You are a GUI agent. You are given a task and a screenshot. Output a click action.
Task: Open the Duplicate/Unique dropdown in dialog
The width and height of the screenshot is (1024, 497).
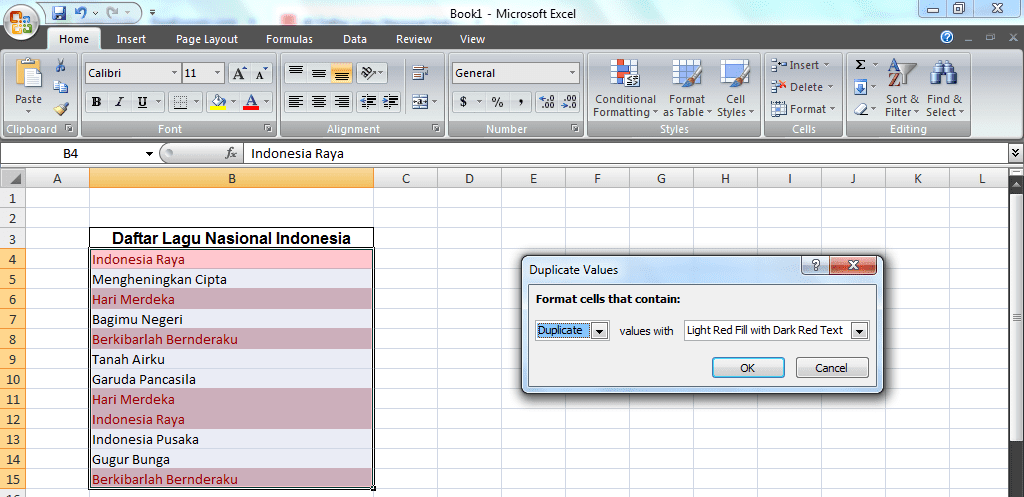coord(600,331)
